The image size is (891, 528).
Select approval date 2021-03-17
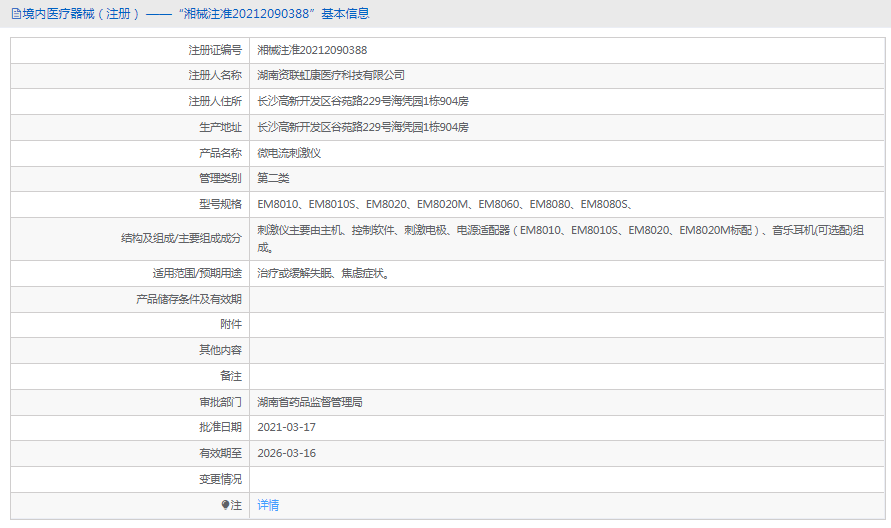point(286,427)
